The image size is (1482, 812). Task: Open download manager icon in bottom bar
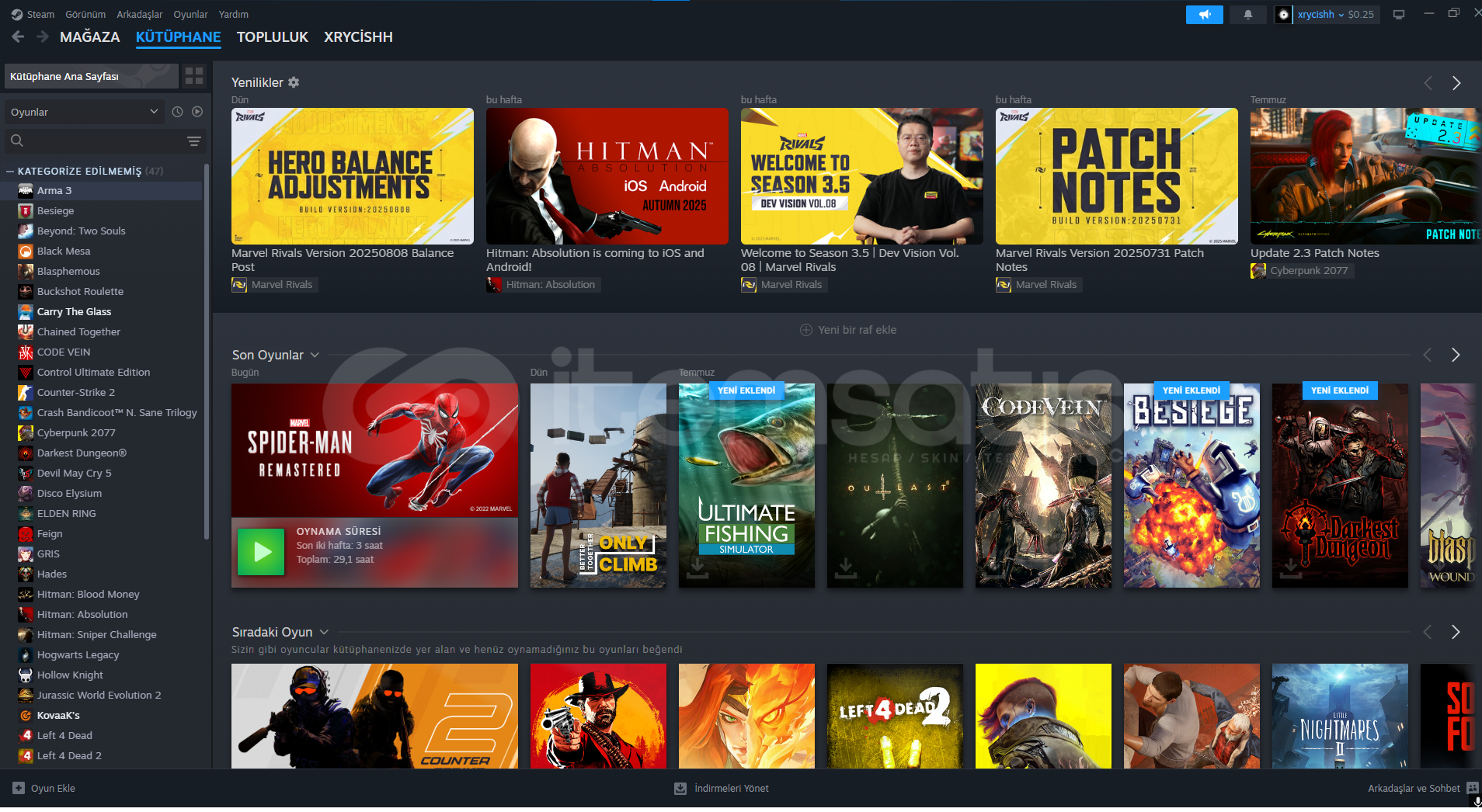(680, 788)
